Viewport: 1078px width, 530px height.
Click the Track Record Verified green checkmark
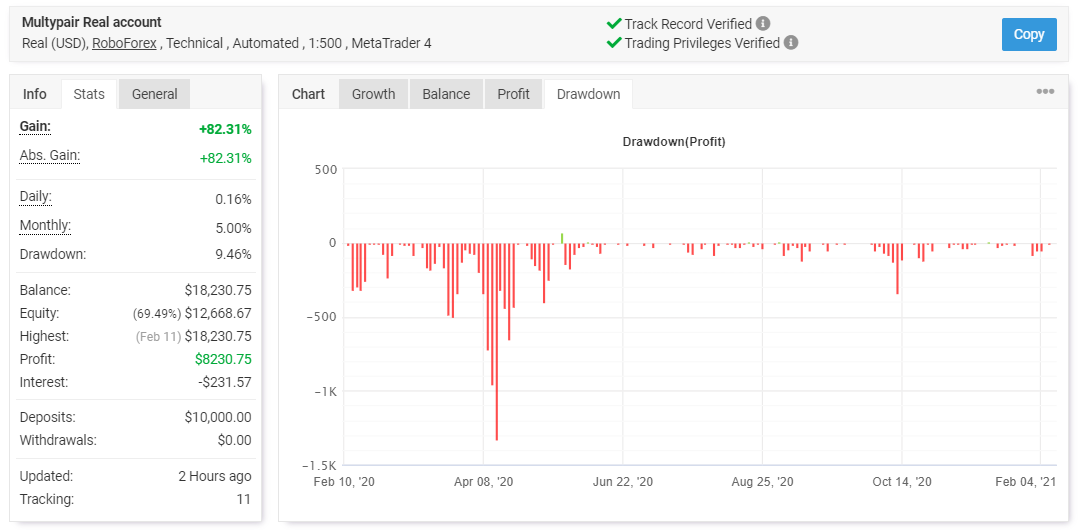click(x=614, y=24)
